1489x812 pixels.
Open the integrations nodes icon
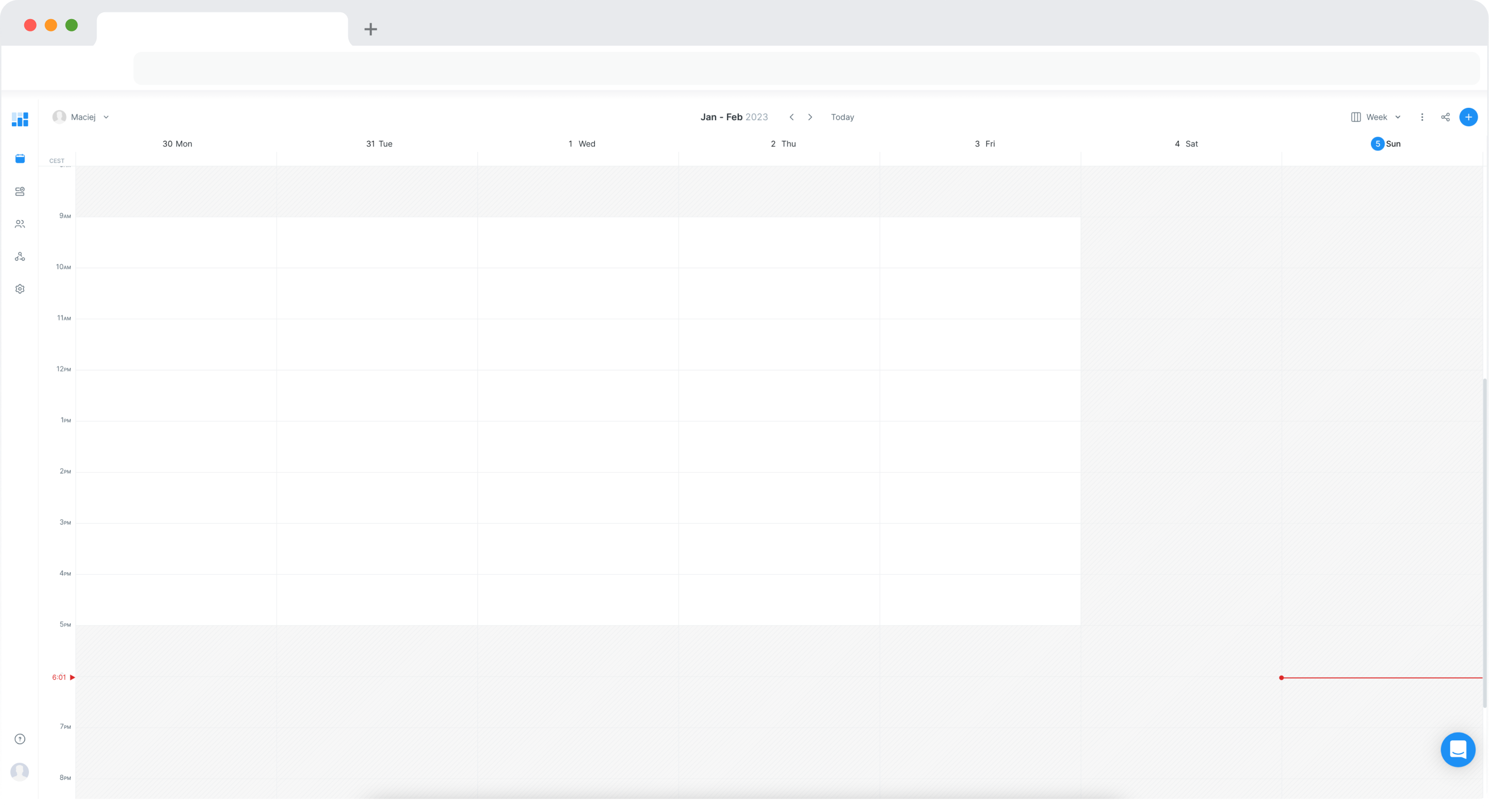point(20,256)
